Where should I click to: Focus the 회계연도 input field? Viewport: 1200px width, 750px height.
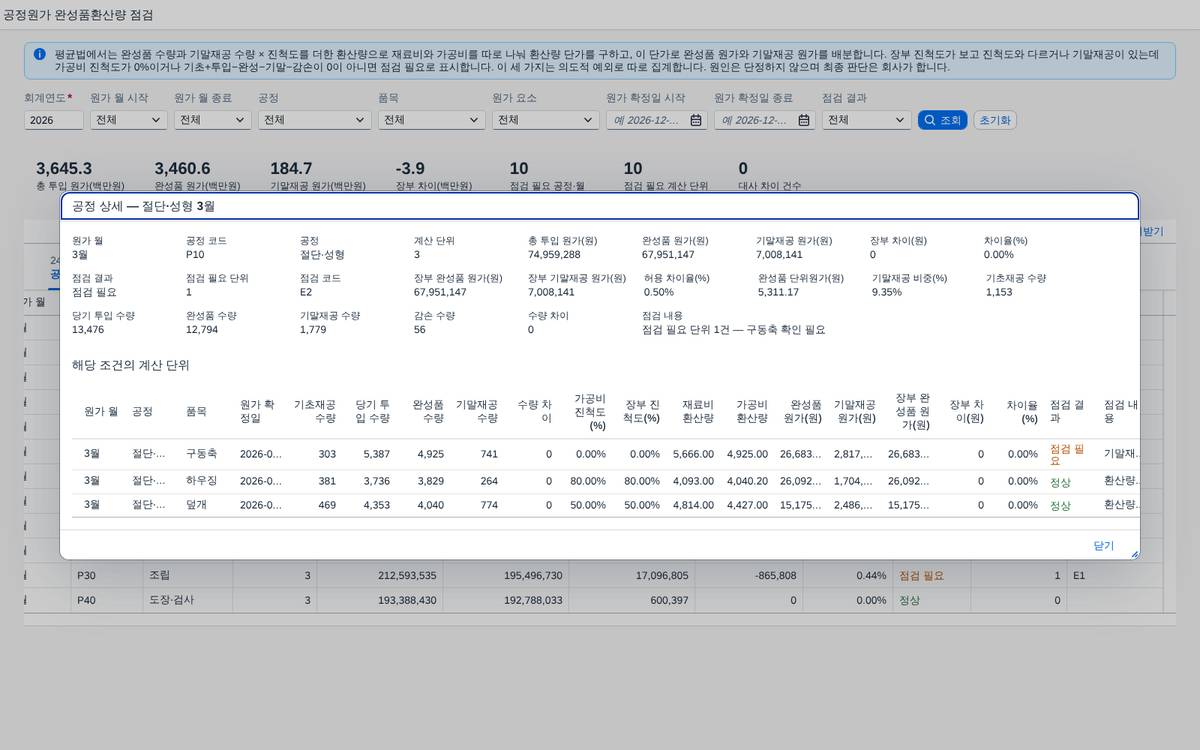click(54, 120)
